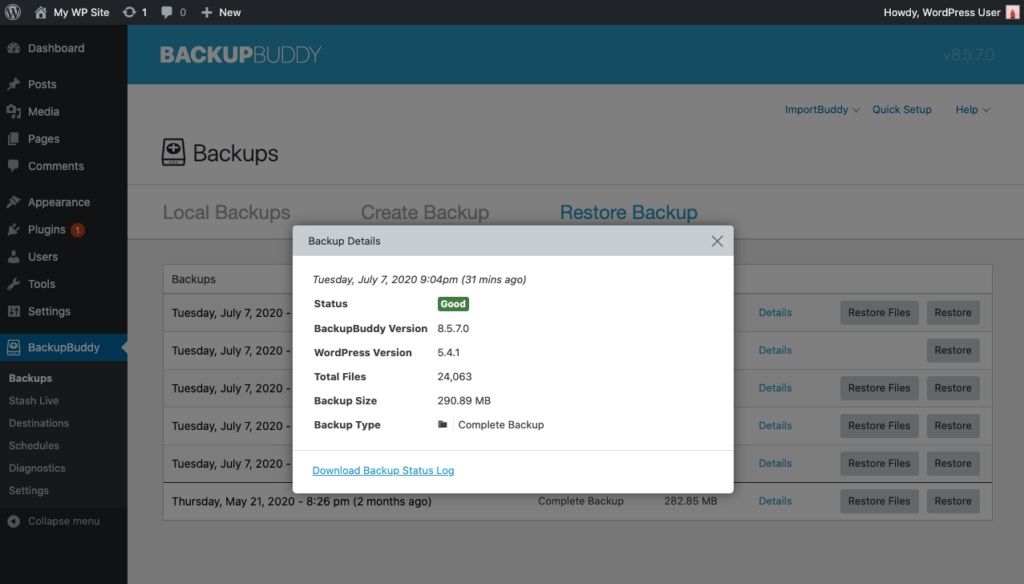Click the Pages icon in sidebar
This screenshot has width=1024, height=584.
[x=14, y=138]
